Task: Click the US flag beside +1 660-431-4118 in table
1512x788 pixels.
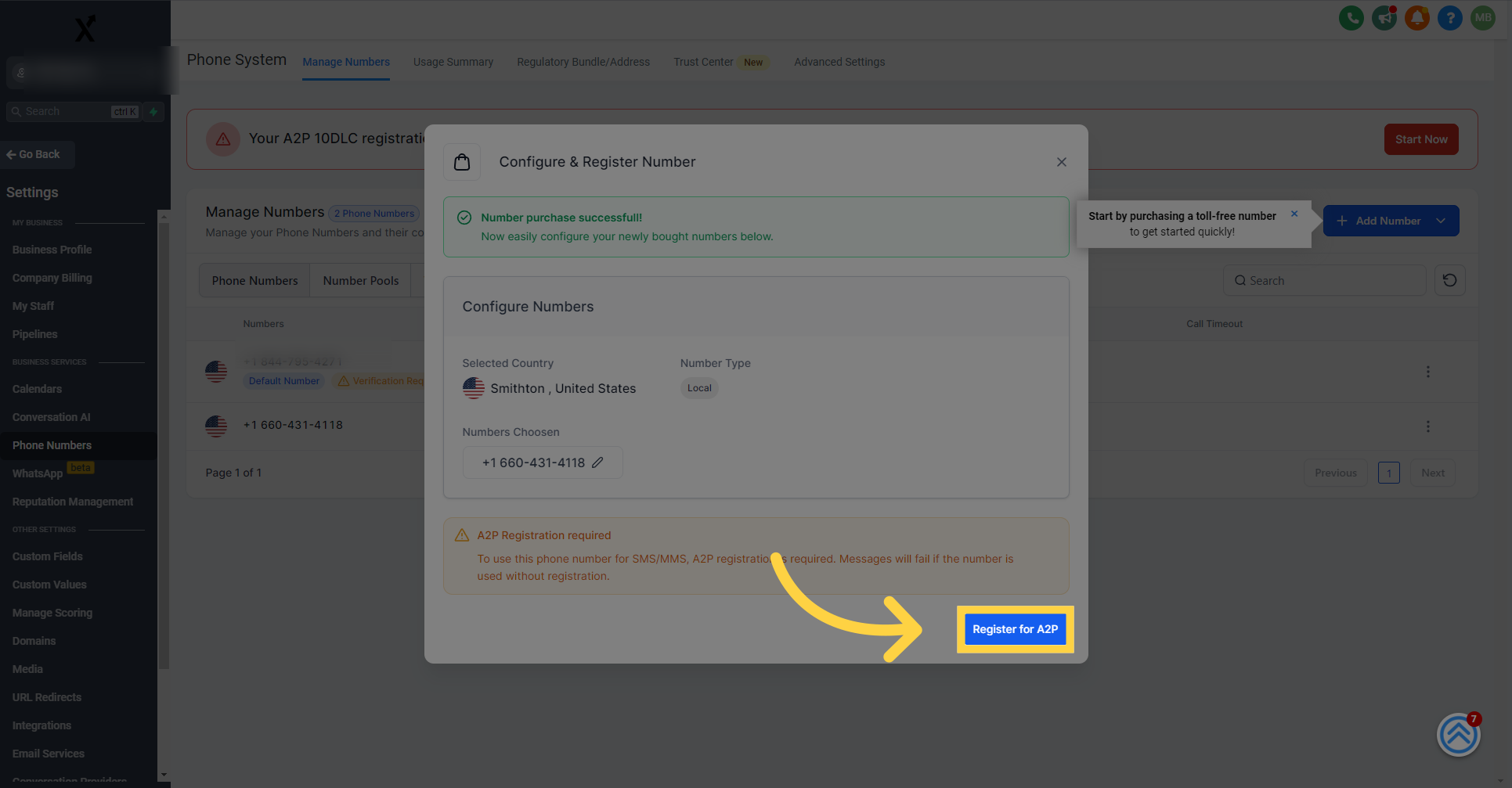Action: click(x=216, y=426)
